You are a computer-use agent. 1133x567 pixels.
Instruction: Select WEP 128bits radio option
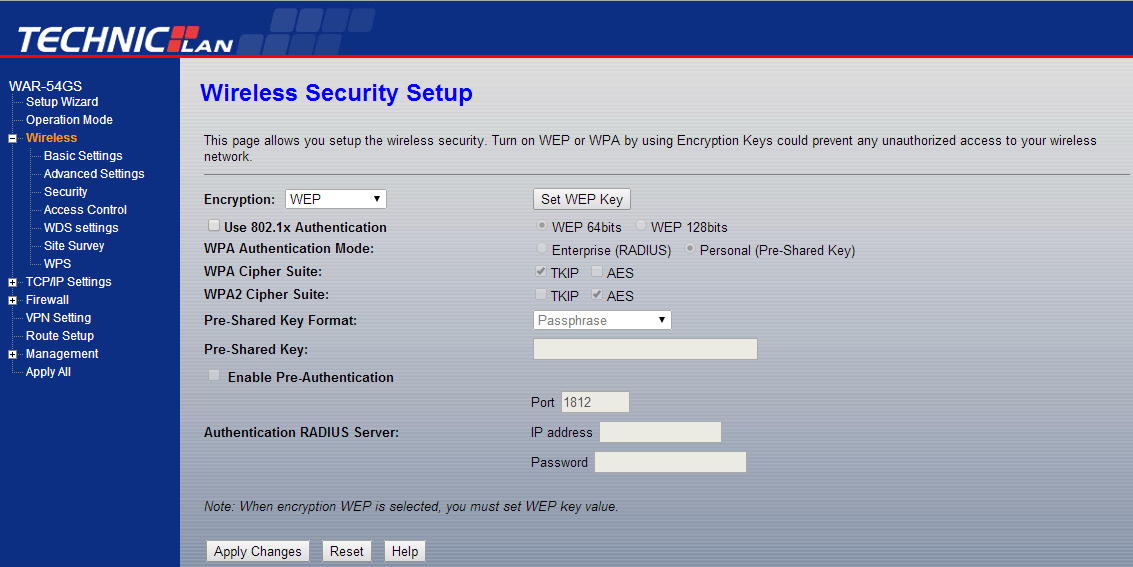[640, 225]
